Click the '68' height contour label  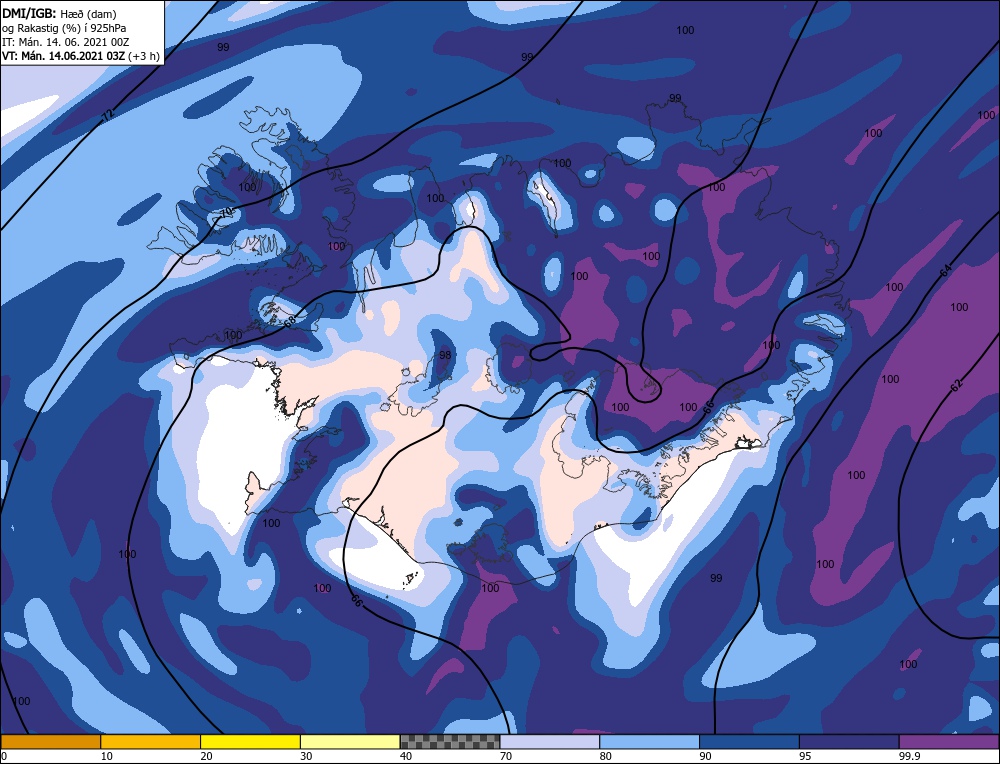(x=291, y=323)
